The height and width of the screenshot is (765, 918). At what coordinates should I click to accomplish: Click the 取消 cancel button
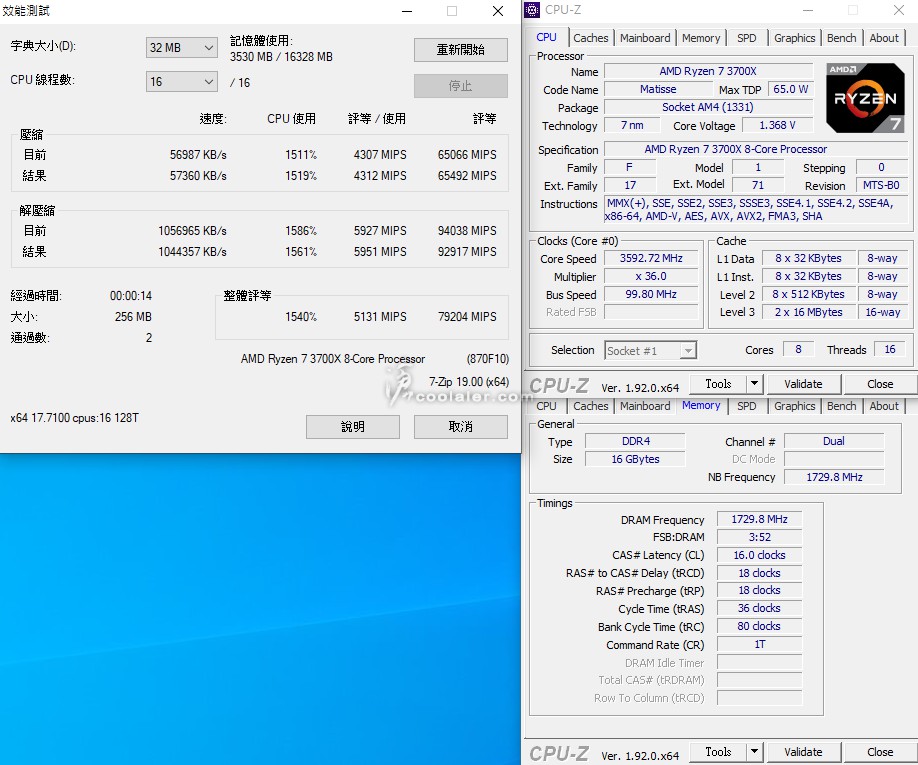pyautogui.click(x=460, y=427)
